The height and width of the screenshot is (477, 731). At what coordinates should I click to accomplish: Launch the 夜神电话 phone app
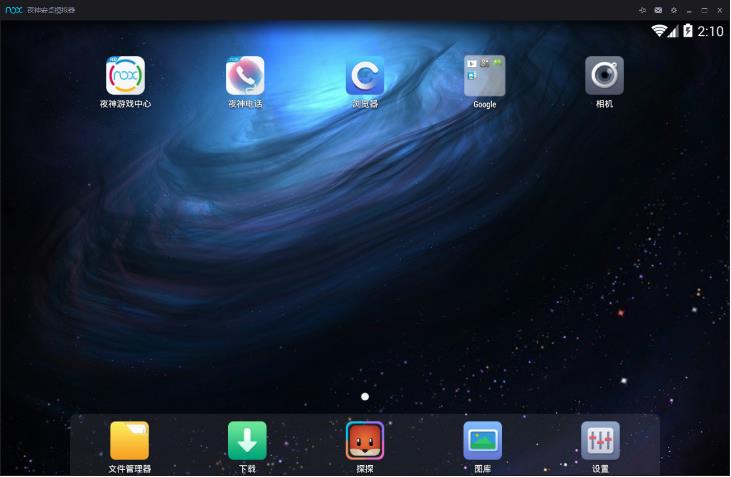coord(245,76)
